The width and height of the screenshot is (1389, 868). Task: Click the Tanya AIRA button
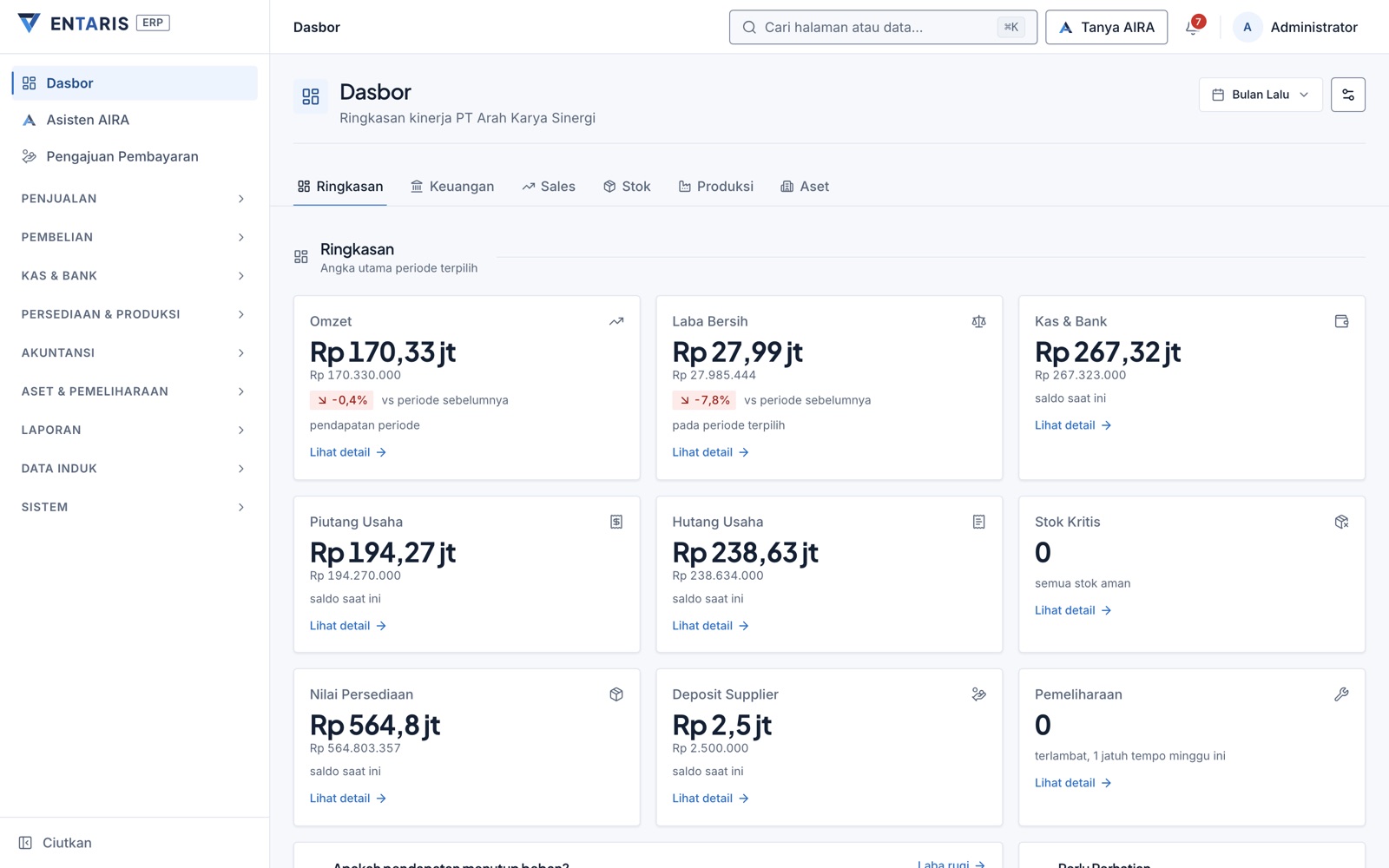click(x=1106, y=27)
